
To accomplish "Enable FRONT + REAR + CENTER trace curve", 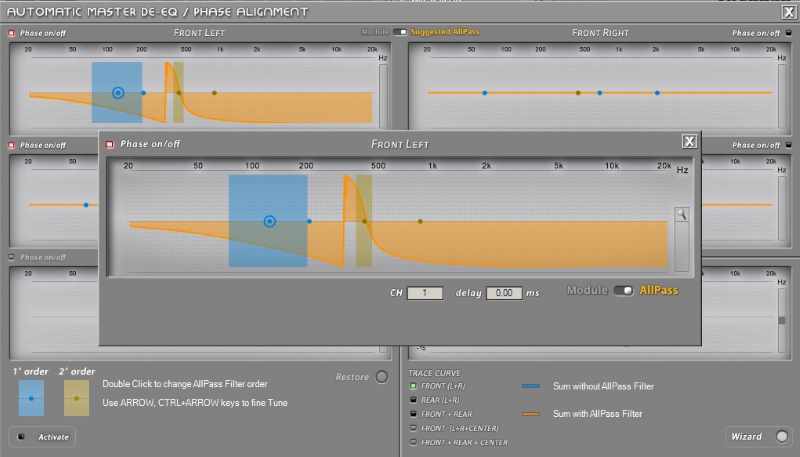I will [413, 442].
